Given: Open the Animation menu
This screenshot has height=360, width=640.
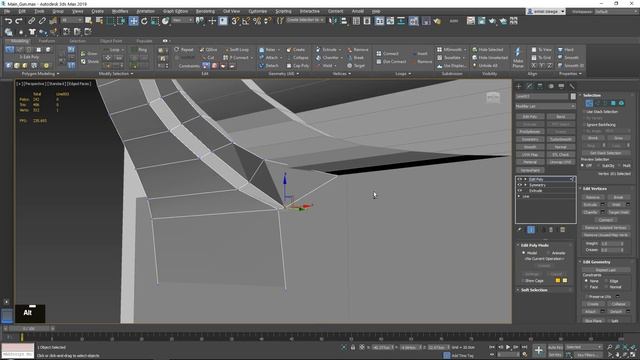Looking at the screenshot, I should coord(145,11).
